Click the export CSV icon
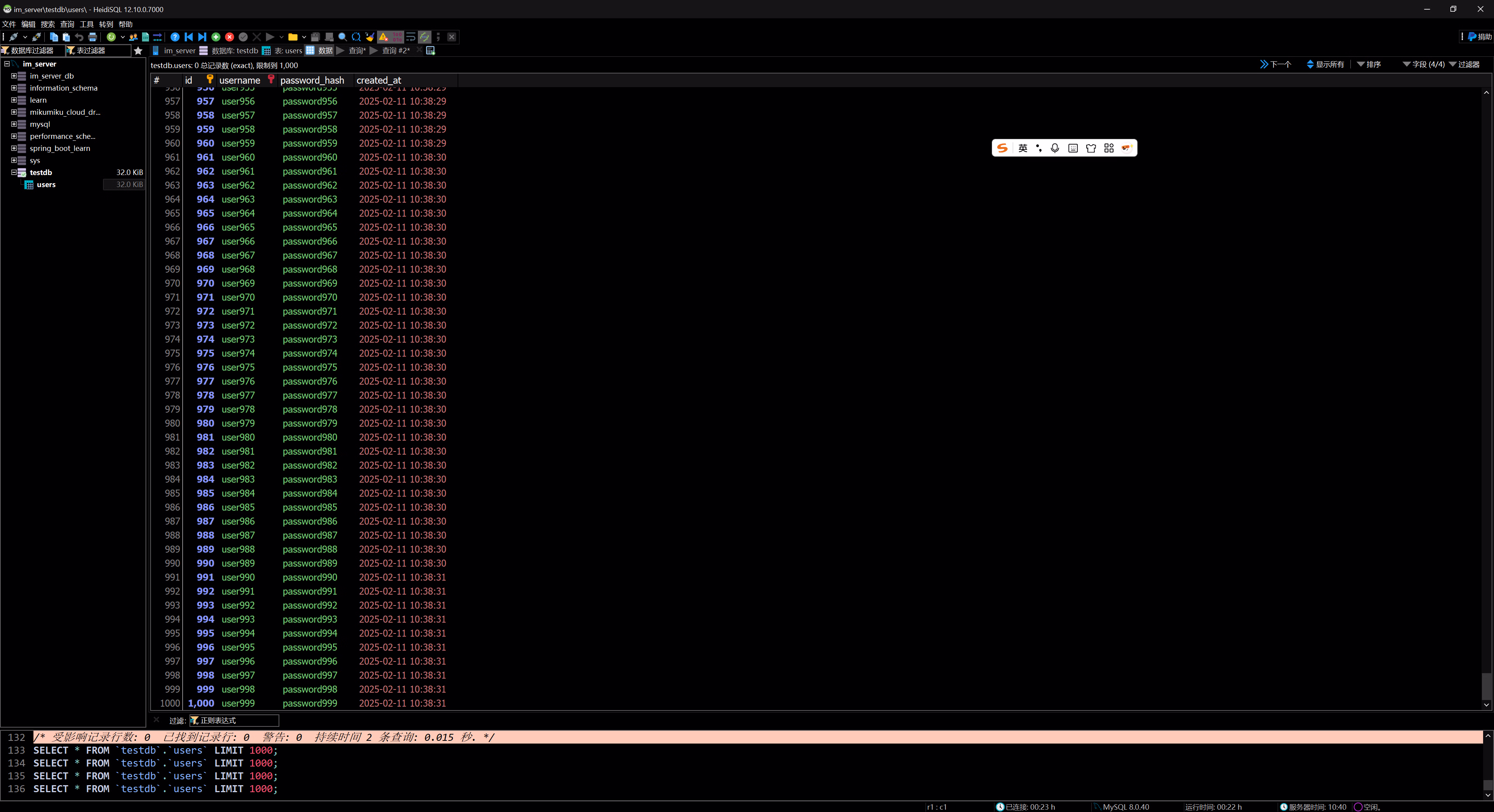Screen dimensions: 1494x812 click(x=146, y=37)
